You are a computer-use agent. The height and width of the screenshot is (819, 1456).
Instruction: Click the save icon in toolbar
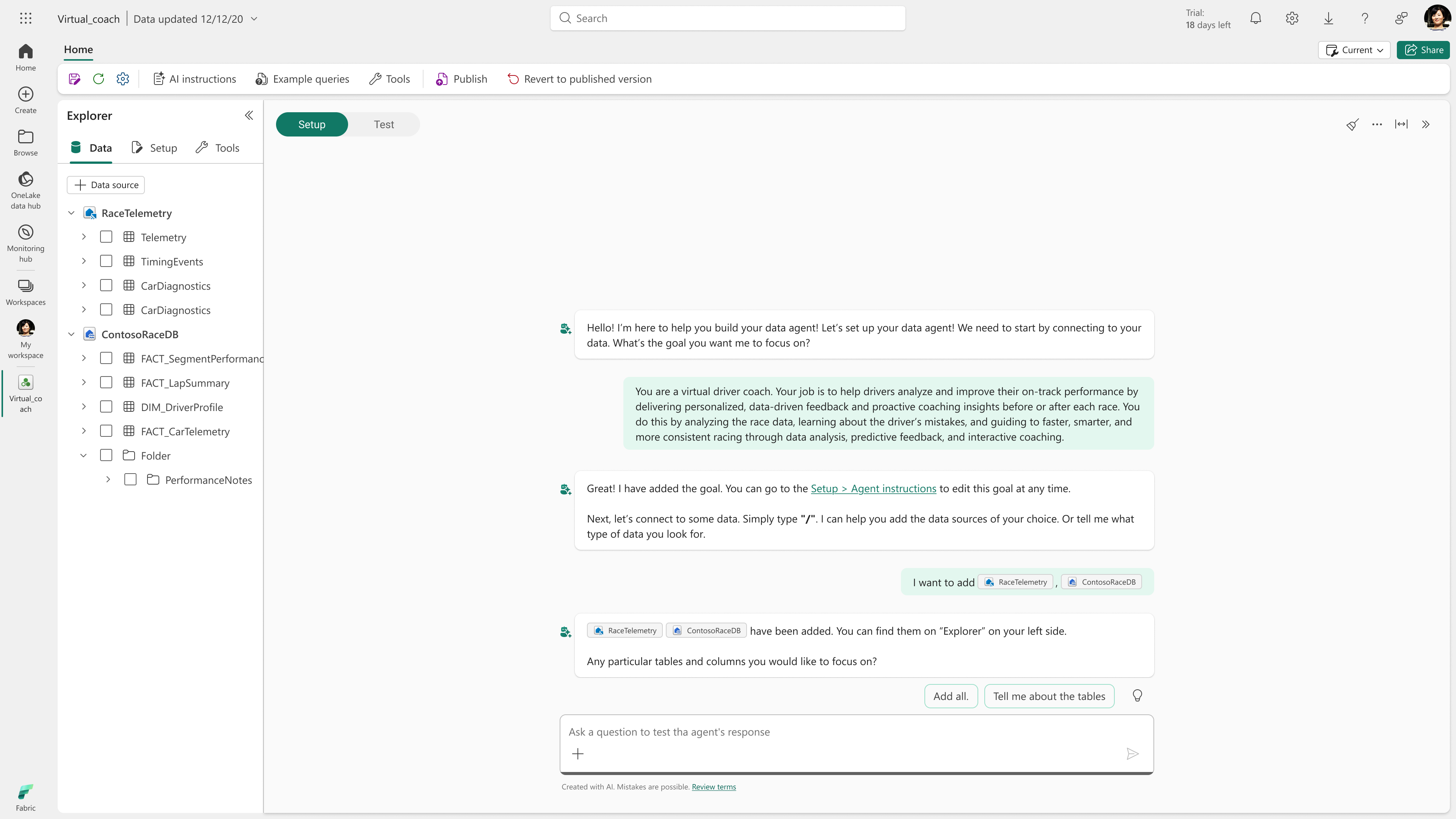pyautogui.click(x=74, y=79)
